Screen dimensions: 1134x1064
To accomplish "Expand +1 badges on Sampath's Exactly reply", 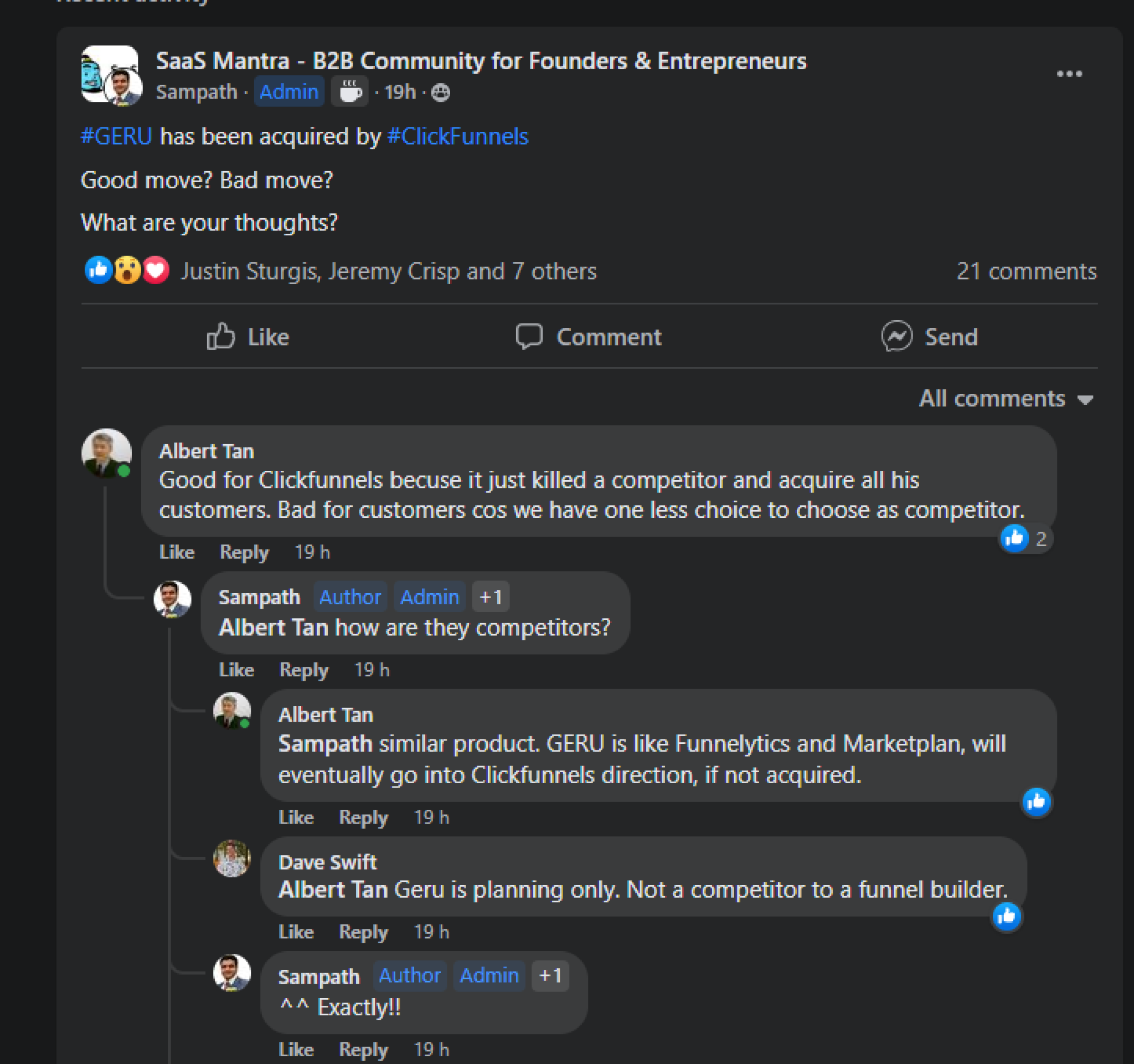I will click(x=550, y=975).
